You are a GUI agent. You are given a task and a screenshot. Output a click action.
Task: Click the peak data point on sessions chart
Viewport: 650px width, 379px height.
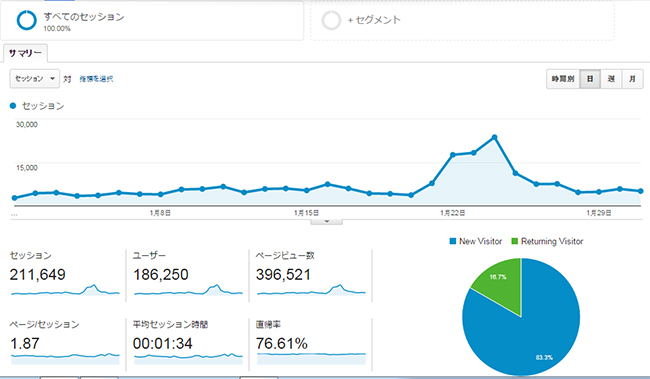[495, 137]
